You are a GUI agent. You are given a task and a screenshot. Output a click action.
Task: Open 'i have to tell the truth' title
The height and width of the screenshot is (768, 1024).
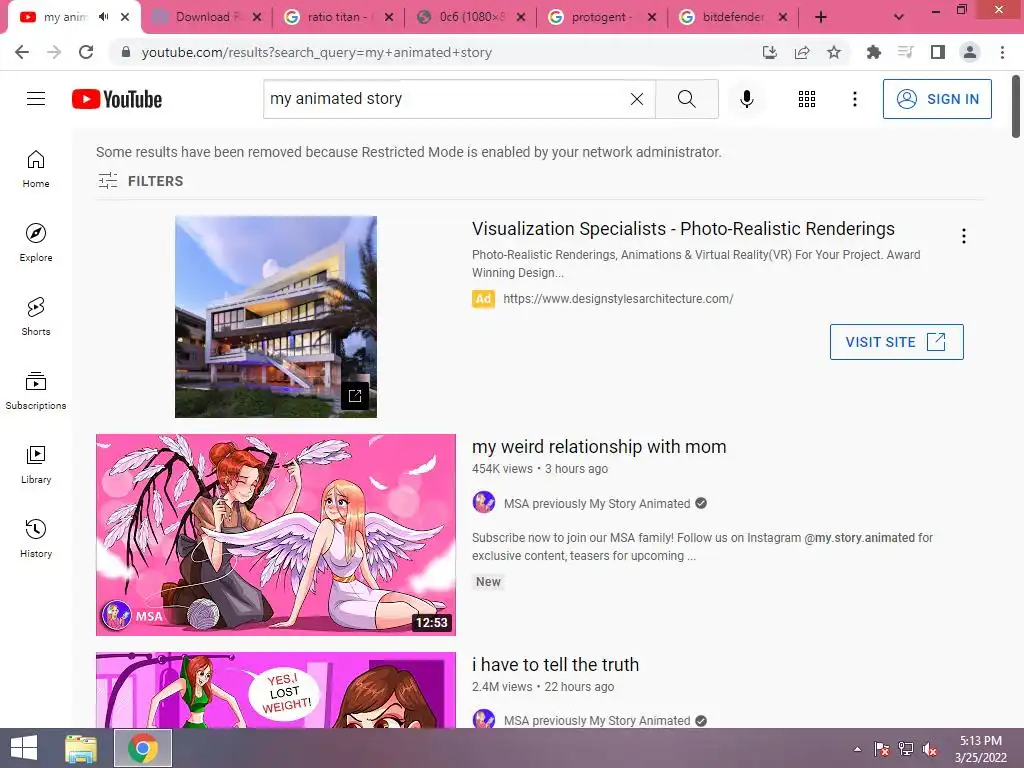pyautogui.click(x=555, y=665)
